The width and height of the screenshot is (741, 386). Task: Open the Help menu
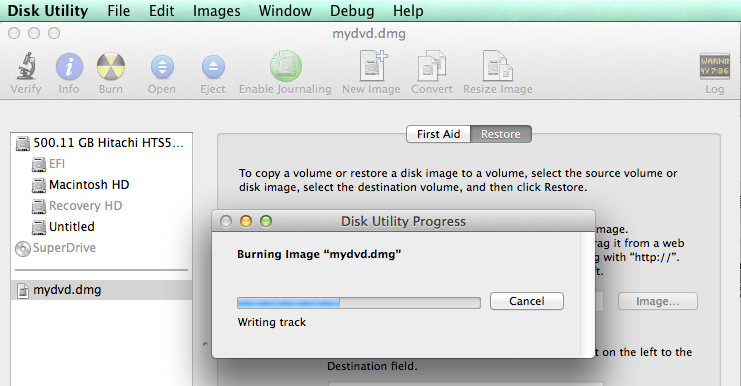coord(408,10)
